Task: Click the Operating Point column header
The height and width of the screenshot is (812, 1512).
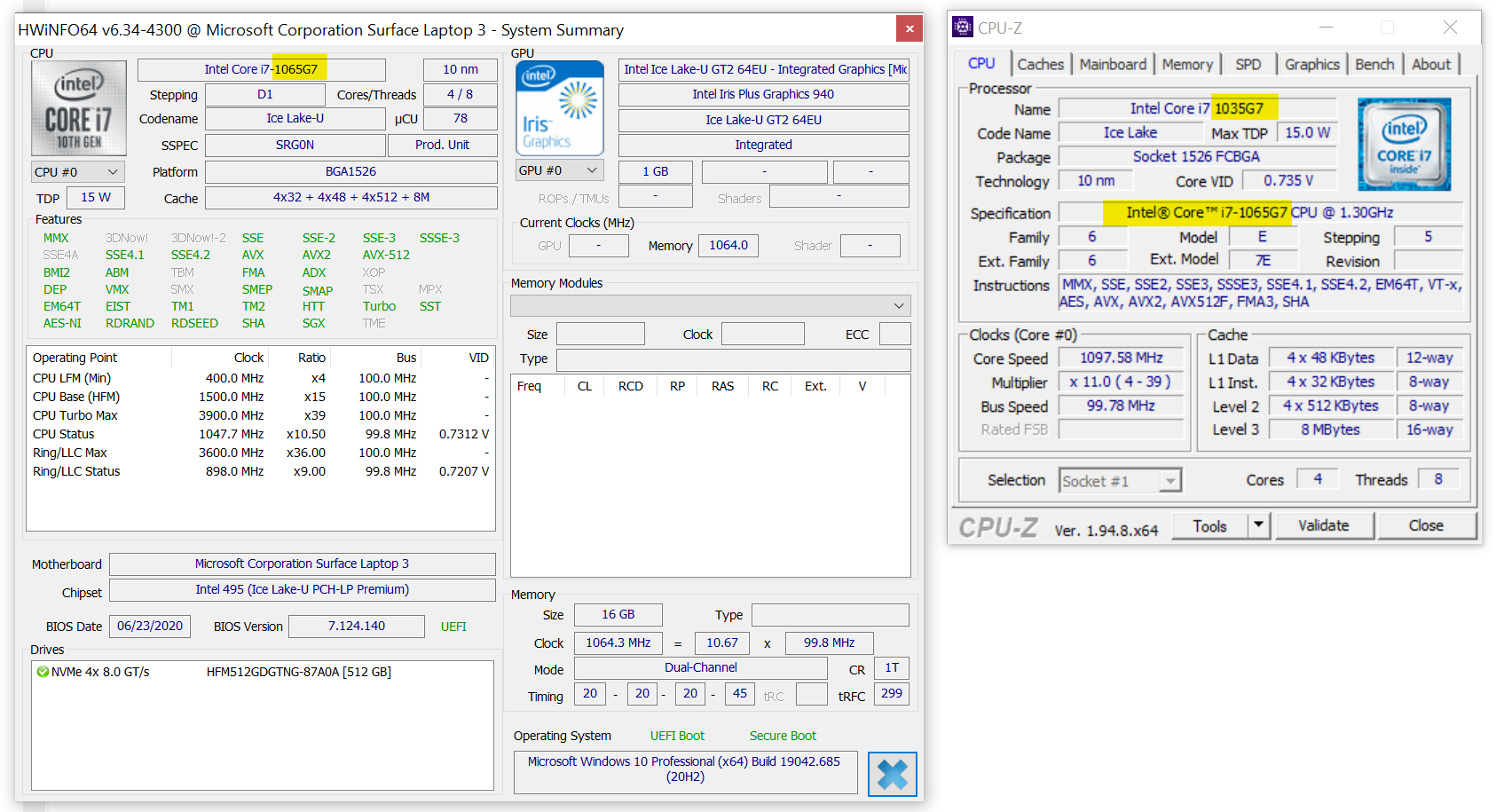Action: 99,358
